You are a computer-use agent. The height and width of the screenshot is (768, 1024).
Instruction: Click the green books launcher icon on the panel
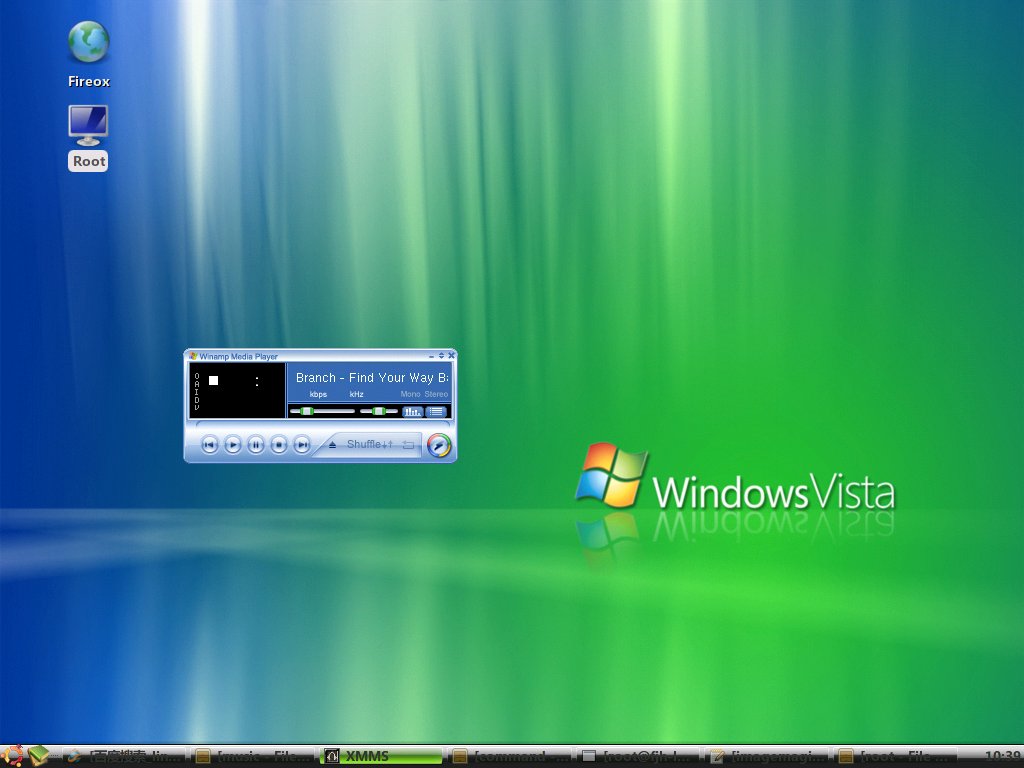[39, 756]
